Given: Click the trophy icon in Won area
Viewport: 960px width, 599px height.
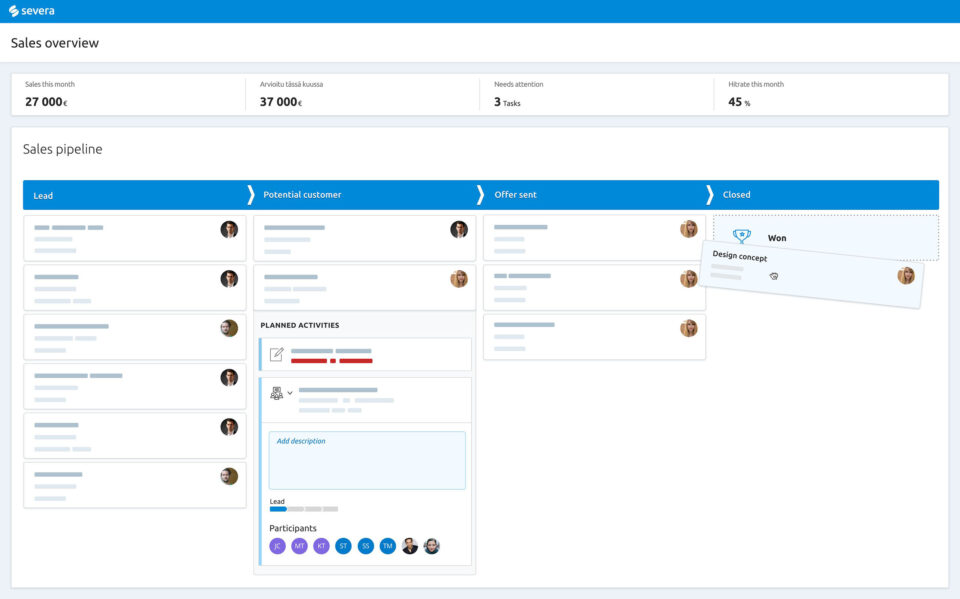Looking at the screenshot, I should click(x=741, y=236).
